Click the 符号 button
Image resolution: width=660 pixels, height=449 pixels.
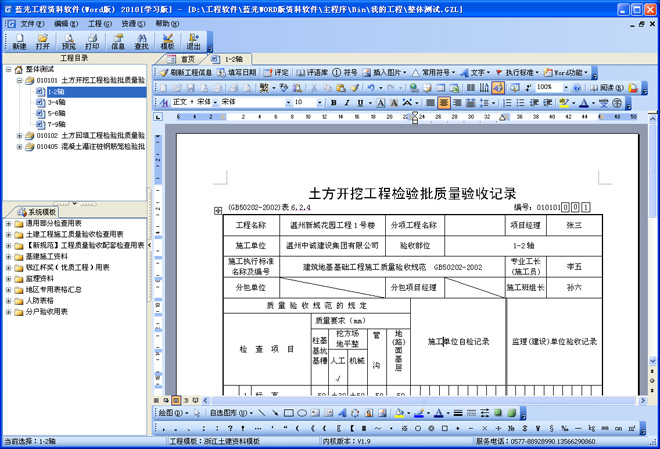tap(345, 73)
